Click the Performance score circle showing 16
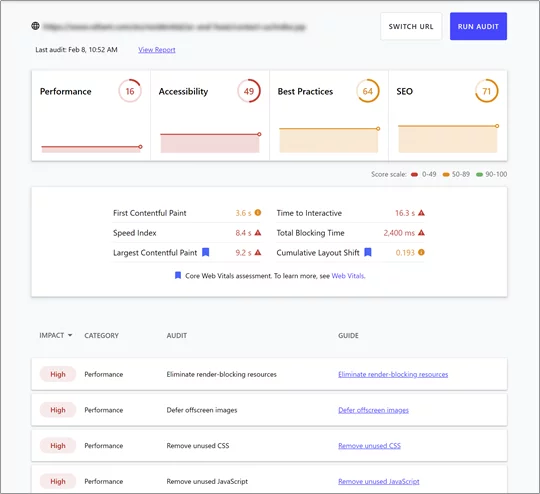 (x=130, y=91)
